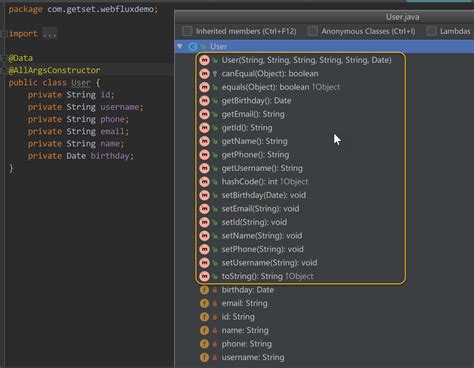Check the Lambdas checkbox
This screenshot has height=368, width=474.
431,31
